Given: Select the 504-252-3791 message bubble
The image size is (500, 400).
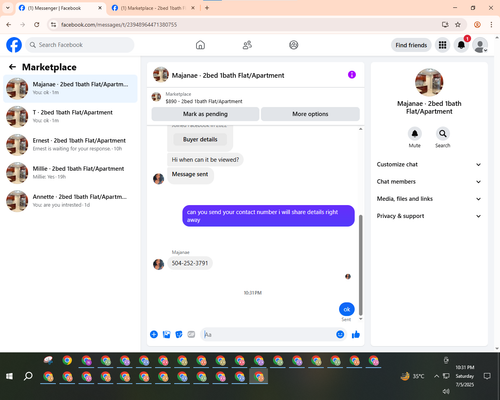Looking at the screenshot, I should tap(190, 263).
